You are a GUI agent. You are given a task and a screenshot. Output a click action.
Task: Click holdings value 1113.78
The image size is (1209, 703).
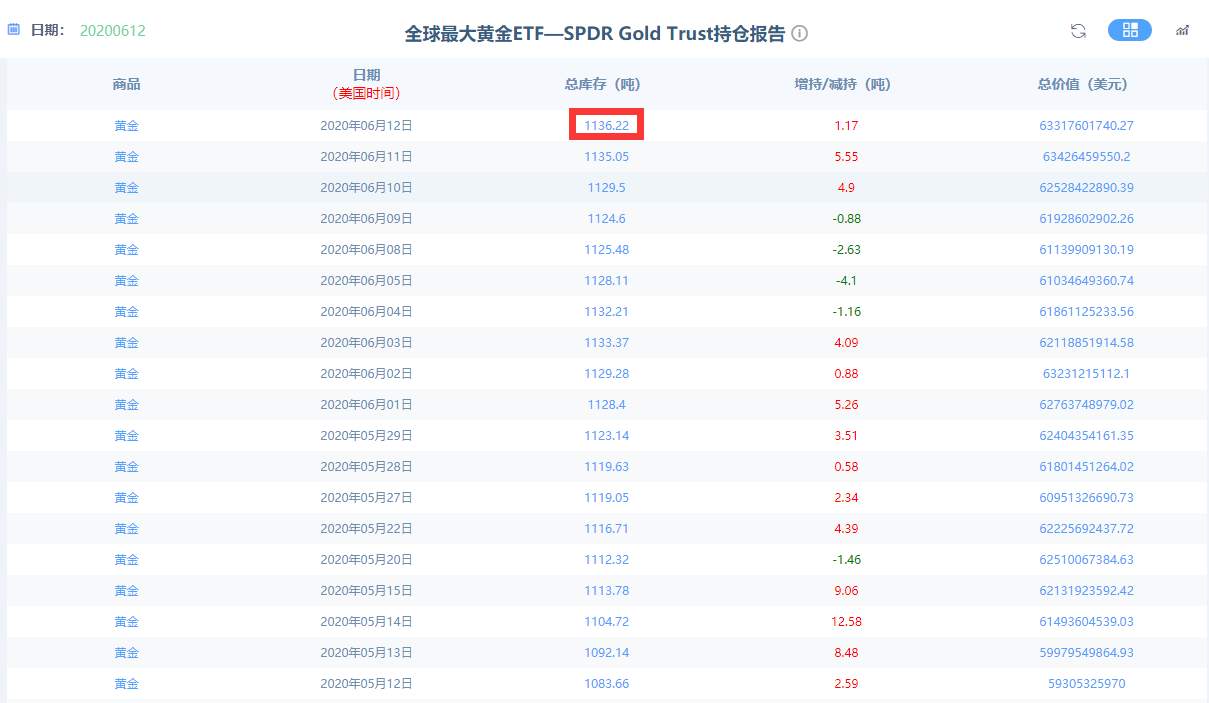pos(607,591)
